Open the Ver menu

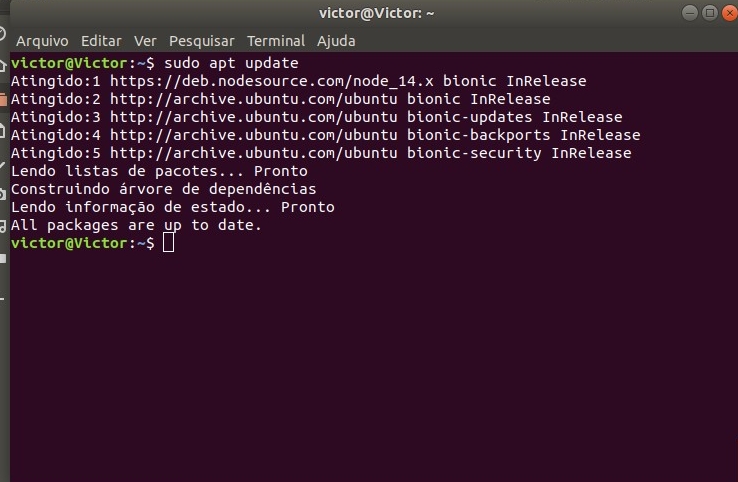(145, 41)
